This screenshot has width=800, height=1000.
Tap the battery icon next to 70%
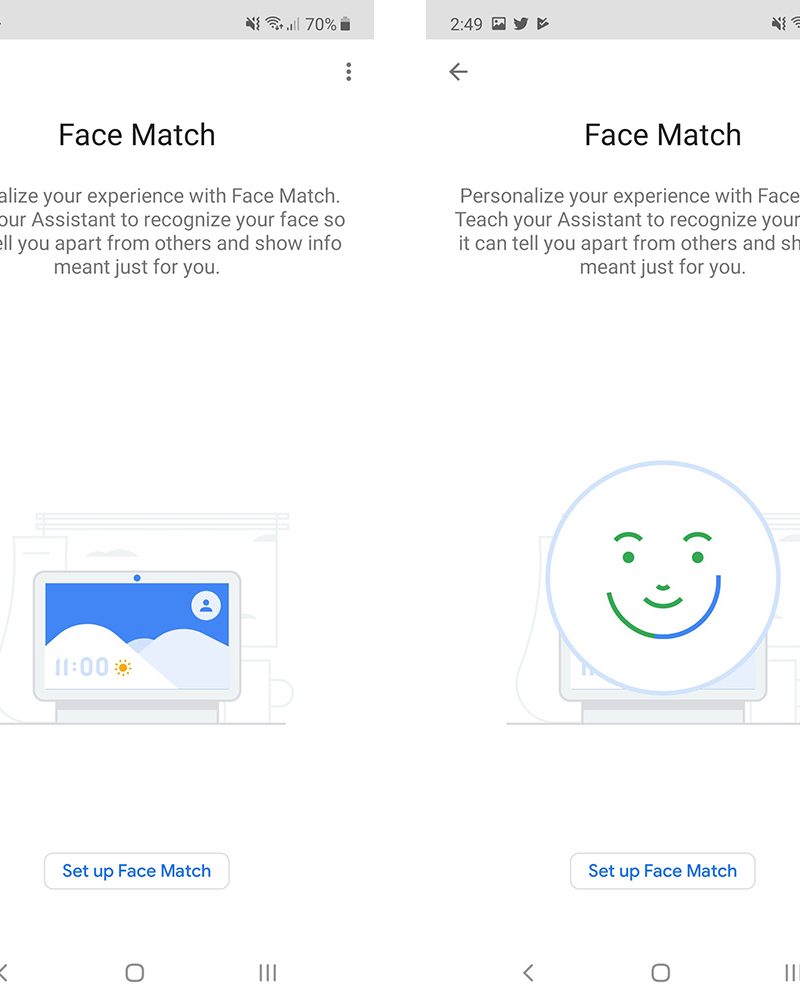pos(346,24)
